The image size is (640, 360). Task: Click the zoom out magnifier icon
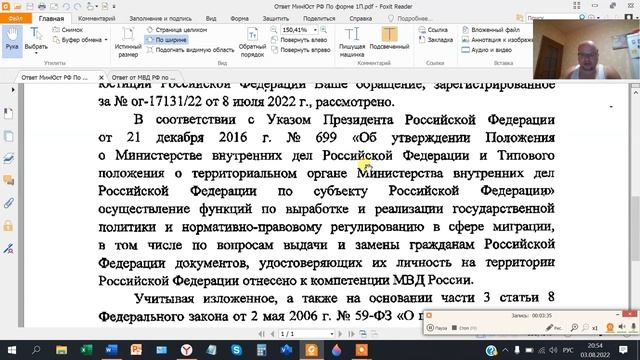(274, 30)
